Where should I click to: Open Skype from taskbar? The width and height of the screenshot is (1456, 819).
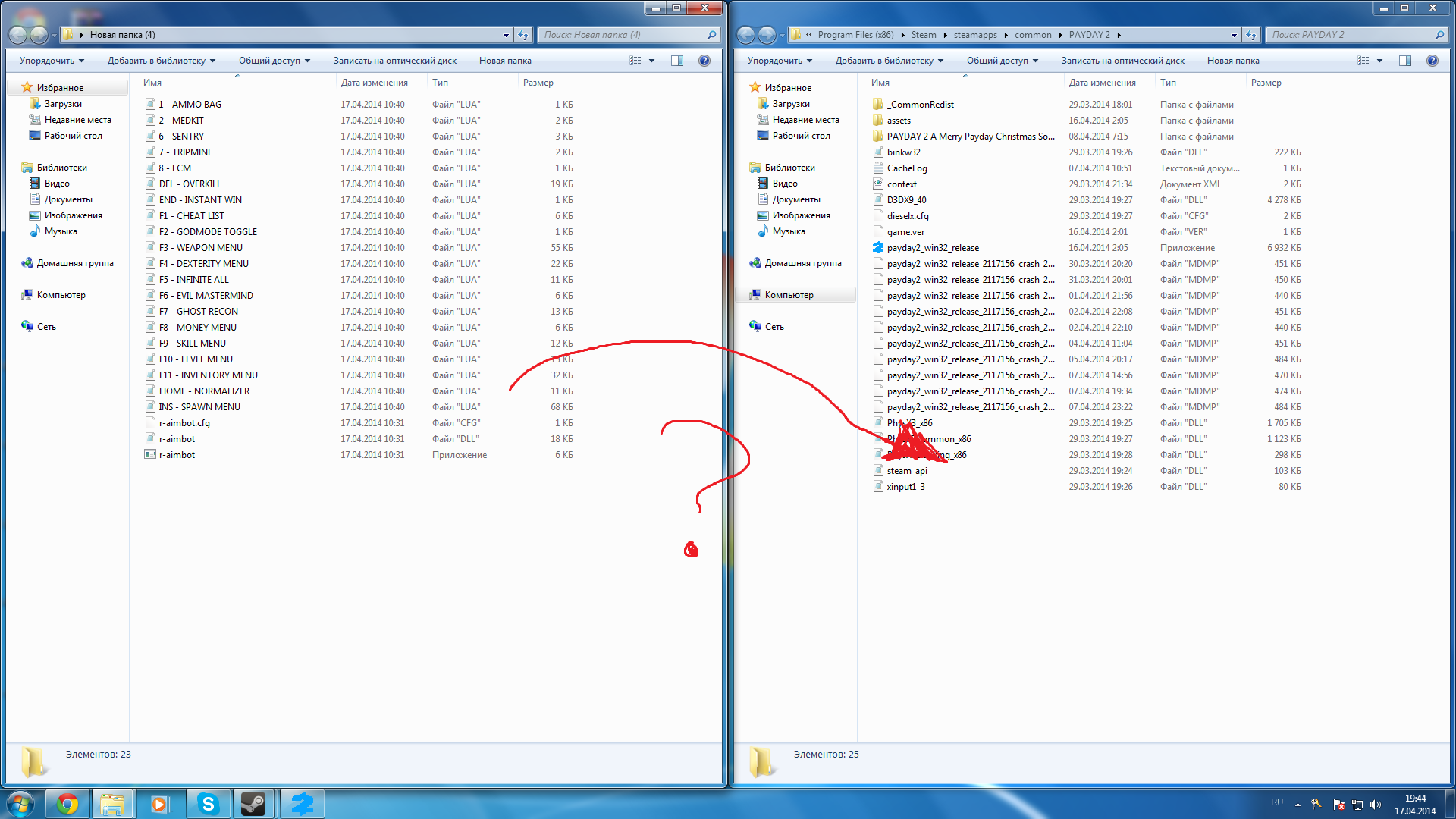pos(208,804)
